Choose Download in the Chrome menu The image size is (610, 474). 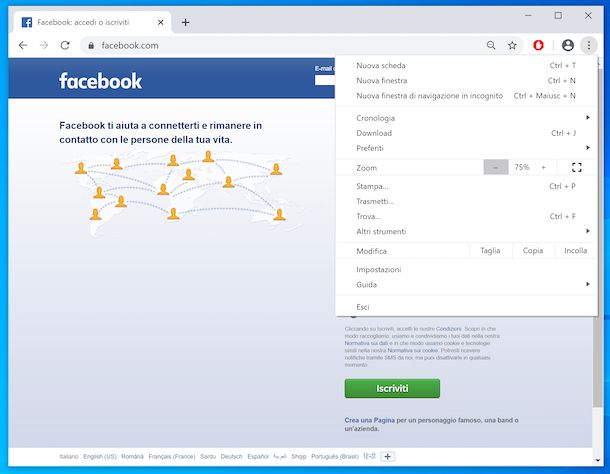coord(374,133)
